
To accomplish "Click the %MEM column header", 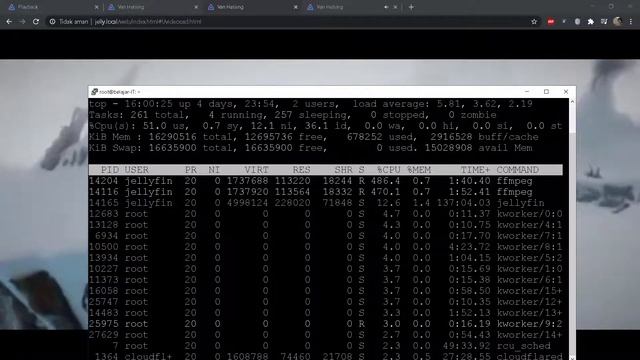I will pos(419,170).
